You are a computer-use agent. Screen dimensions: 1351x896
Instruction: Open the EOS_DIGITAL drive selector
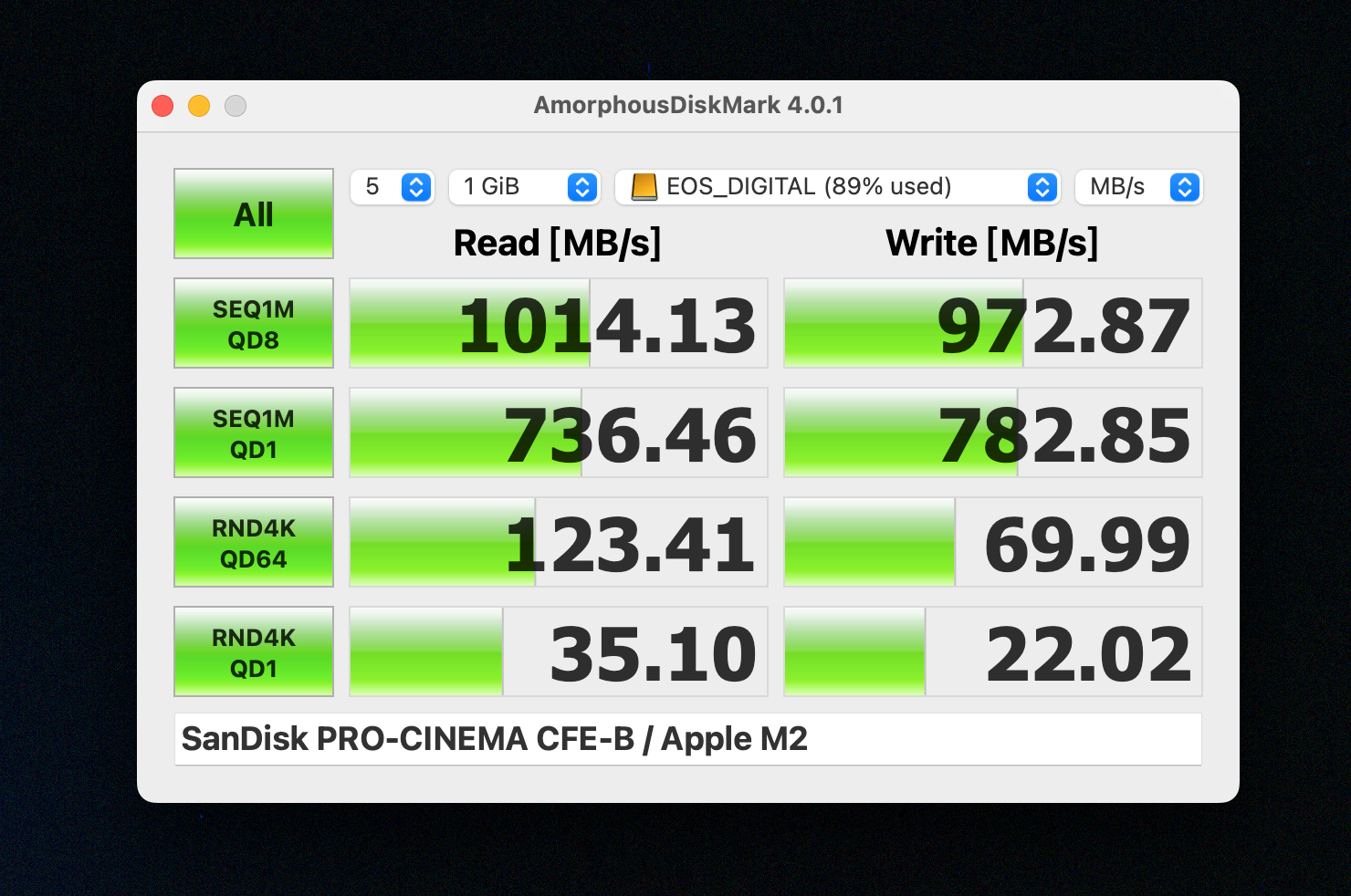coord(838,187)
